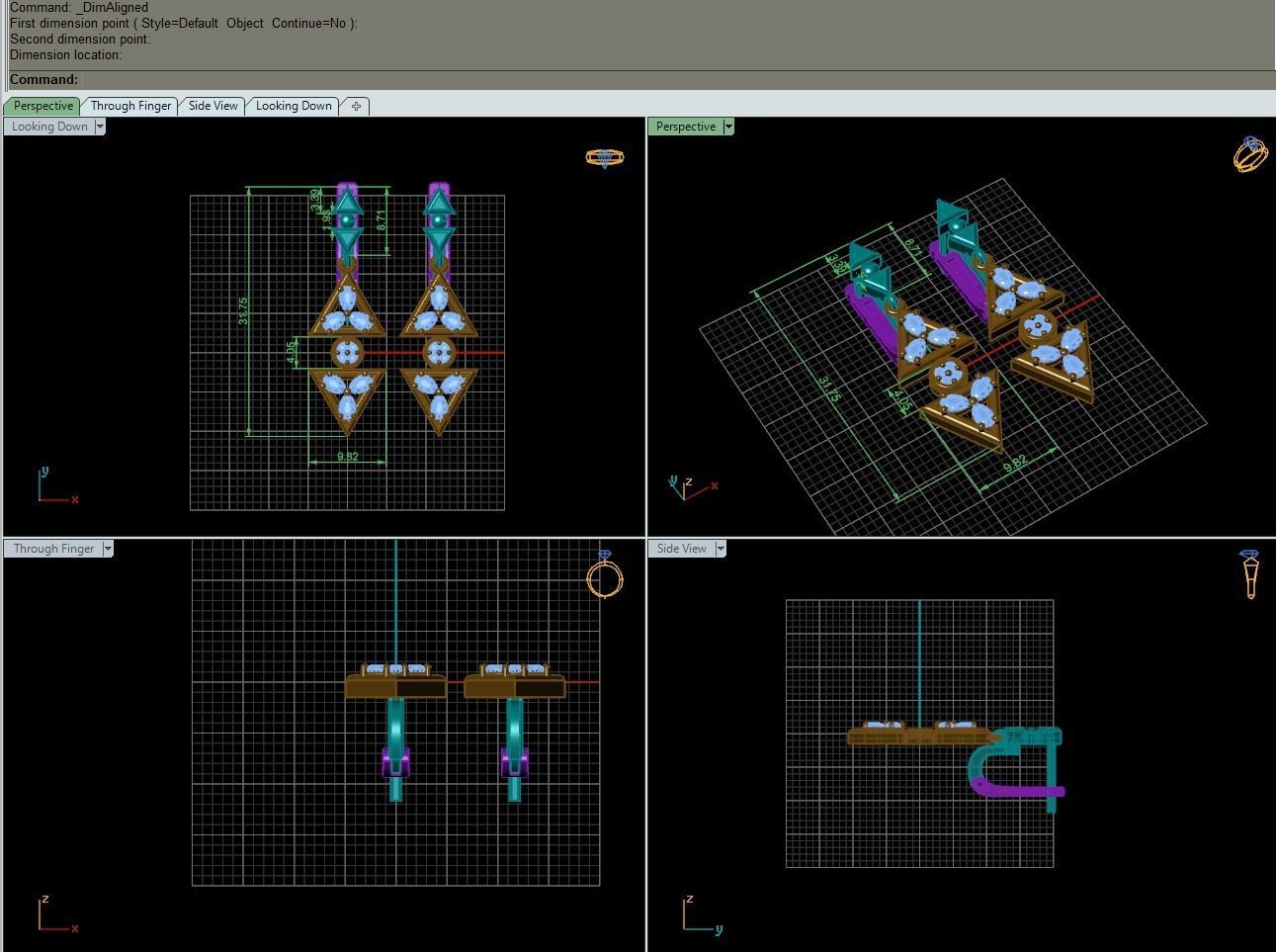Viewport: 1276px width, 952px height.
Task: Open the Side View viewport title dropdown arrow
Action: click(x=721, y=549)
